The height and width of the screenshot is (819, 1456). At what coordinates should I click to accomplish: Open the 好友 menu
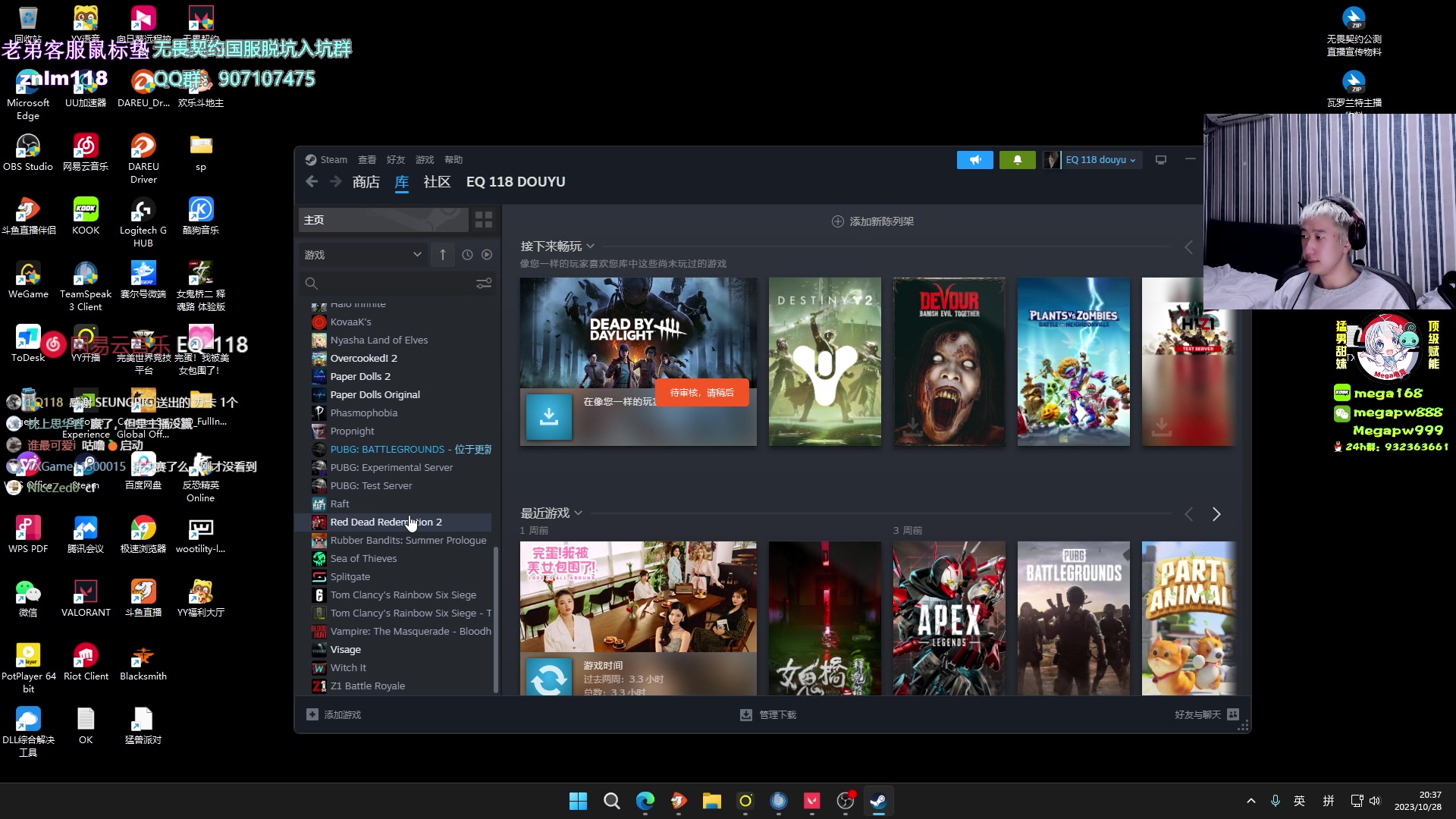(396, 160)
